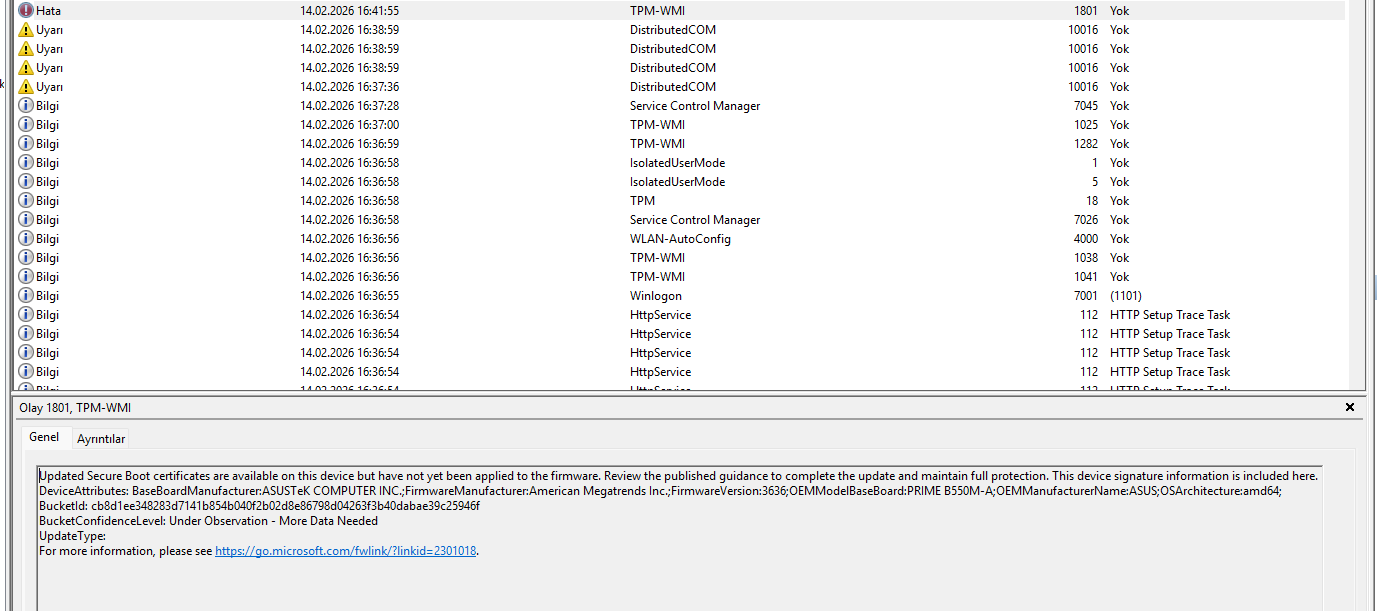This screenshot has height=611, width=1377.
Task: Click the info icon of the Winlogon row
Action: pos(26,296)
